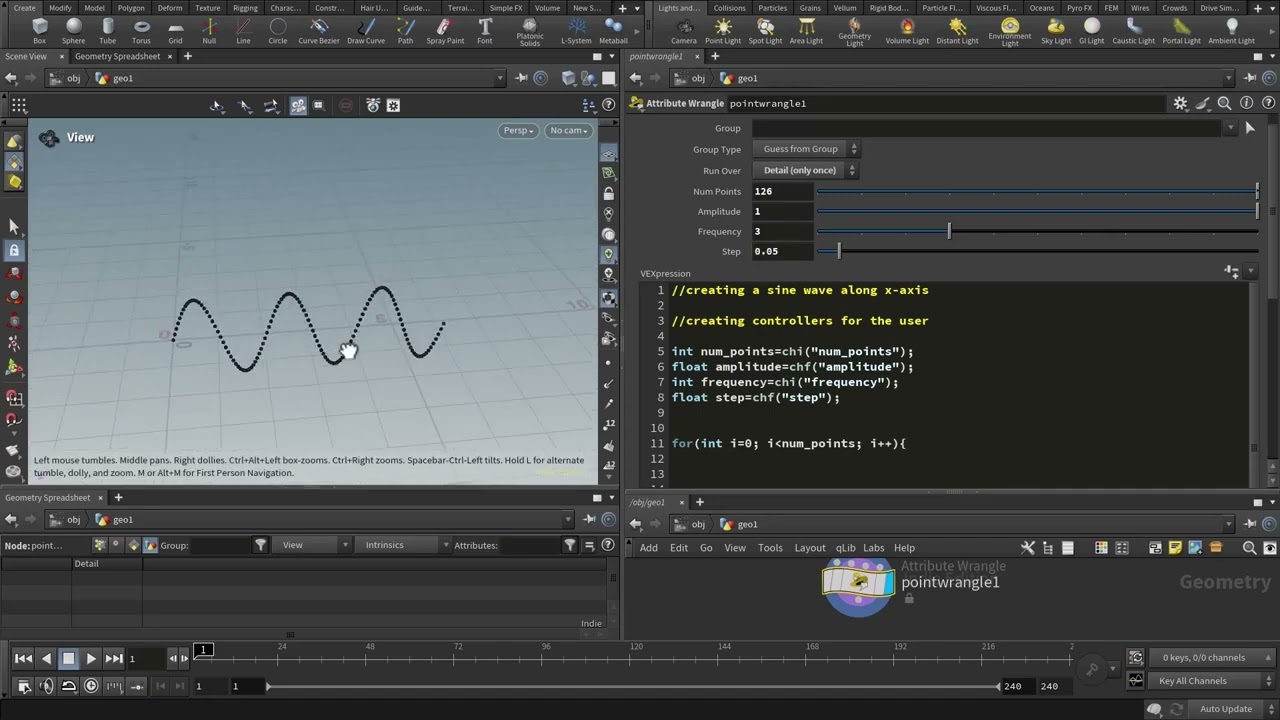Viewport: 1280px width, 720px height.
Task: Expand the viewer geo1 path dropdown
Action: click(x=500, y=78)
